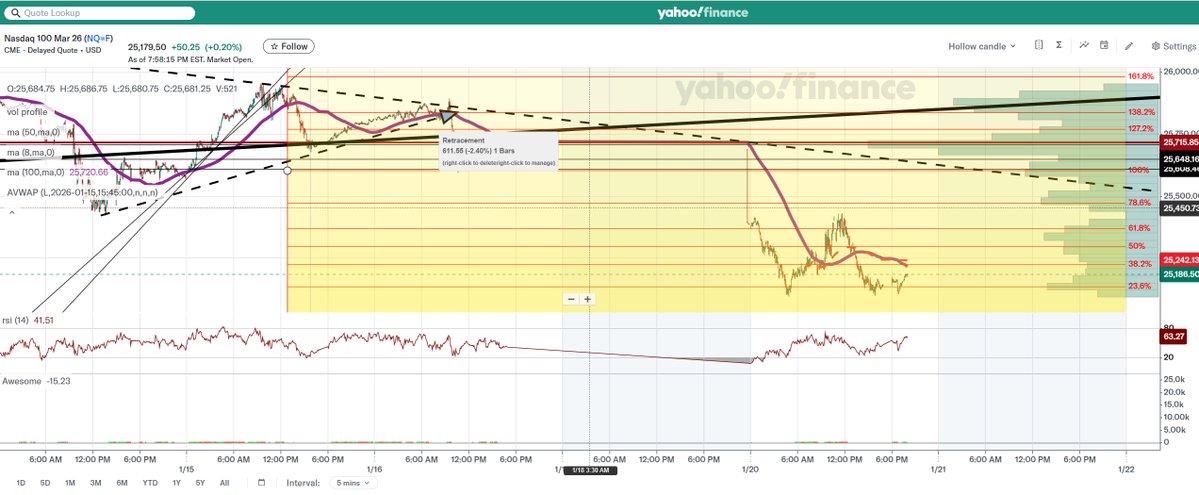Click the zoom in plus button on the chart

click(x=587, y=299)
